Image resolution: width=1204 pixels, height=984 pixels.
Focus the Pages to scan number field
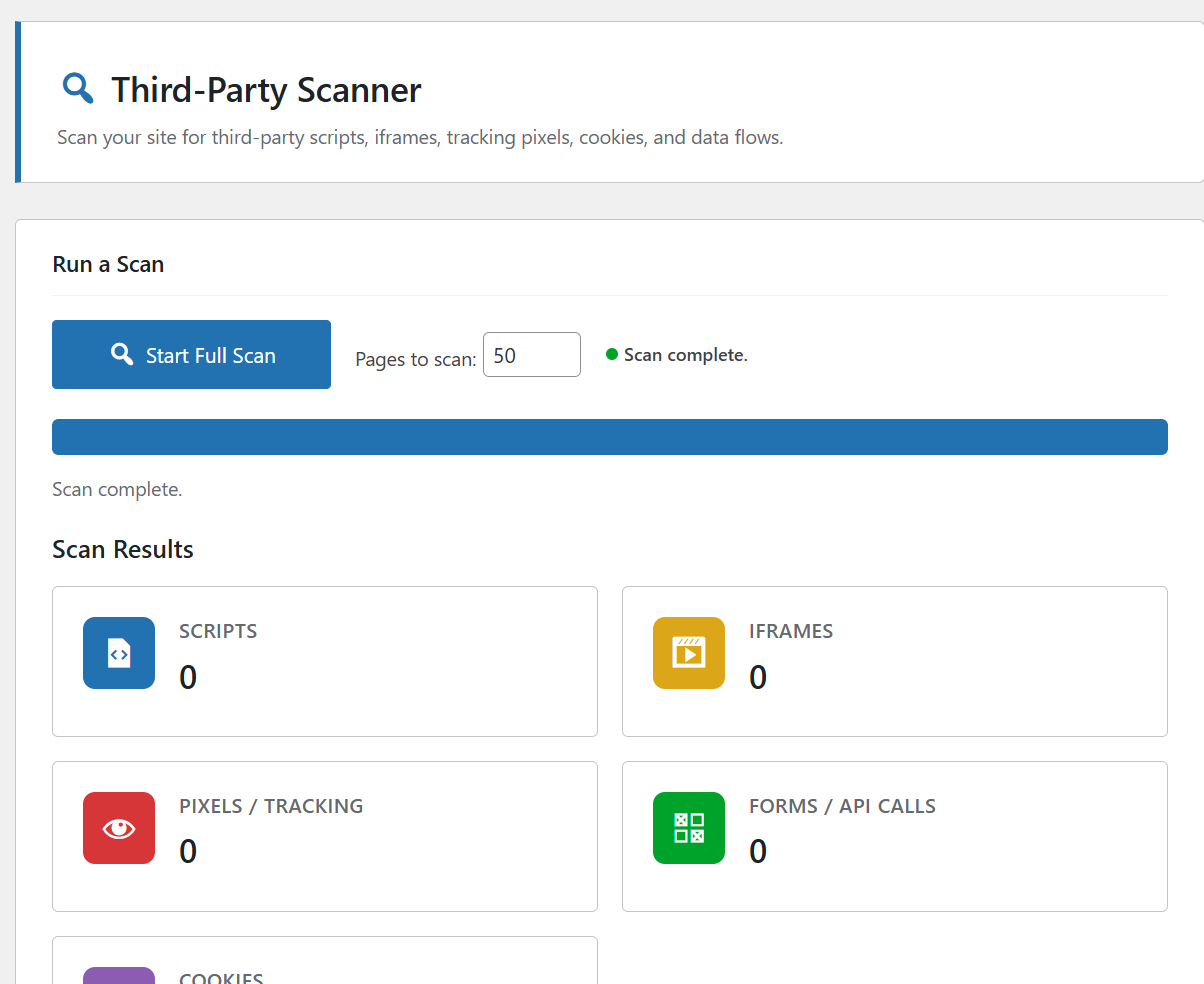coord(531,355)
